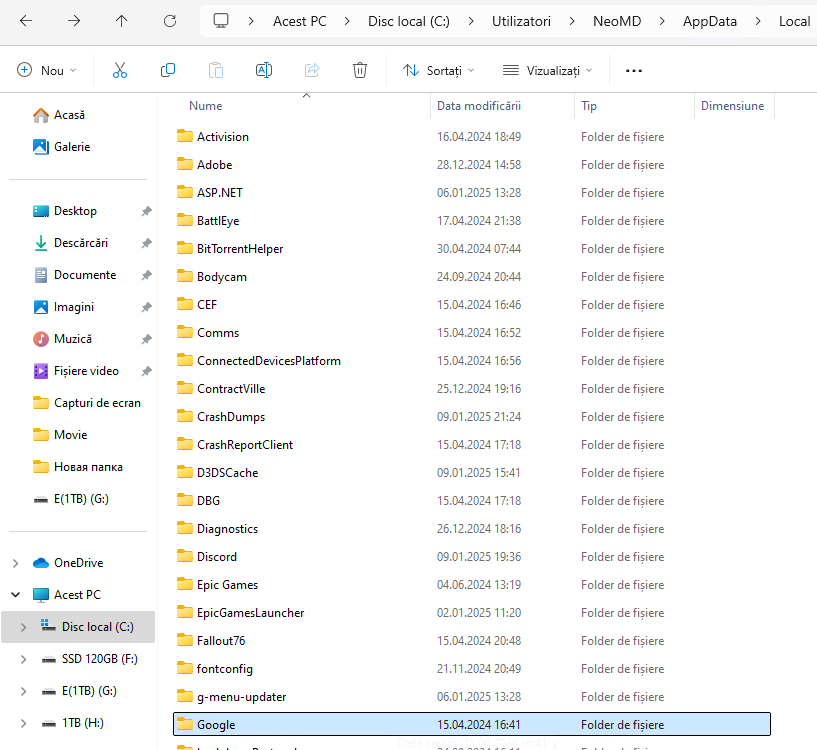
Task: Go up one folder level
Action: [122, 21]
